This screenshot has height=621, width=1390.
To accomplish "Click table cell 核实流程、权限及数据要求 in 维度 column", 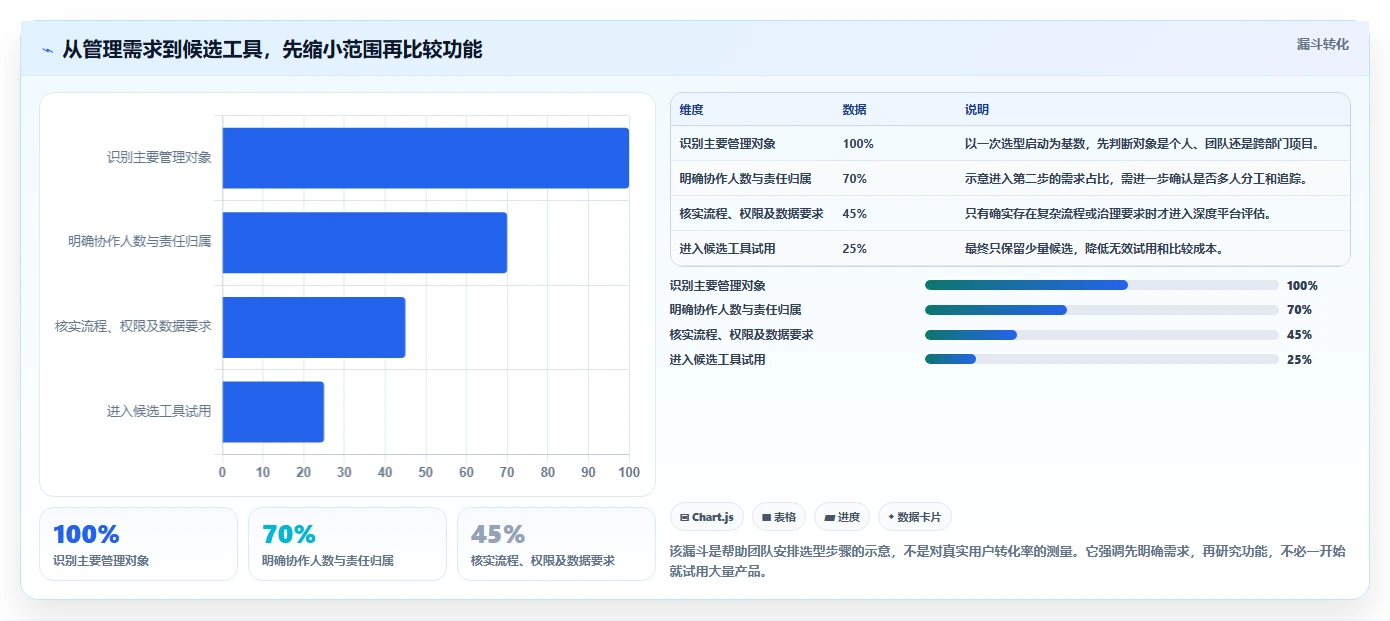I will tap(752, 214).
